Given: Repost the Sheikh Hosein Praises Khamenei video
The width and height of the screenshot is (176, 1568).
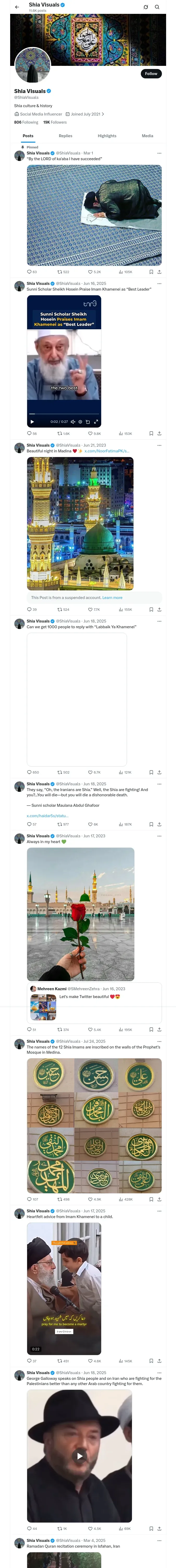Looking at the screenshot, I should pyautogui.click(x=59, y=433).
